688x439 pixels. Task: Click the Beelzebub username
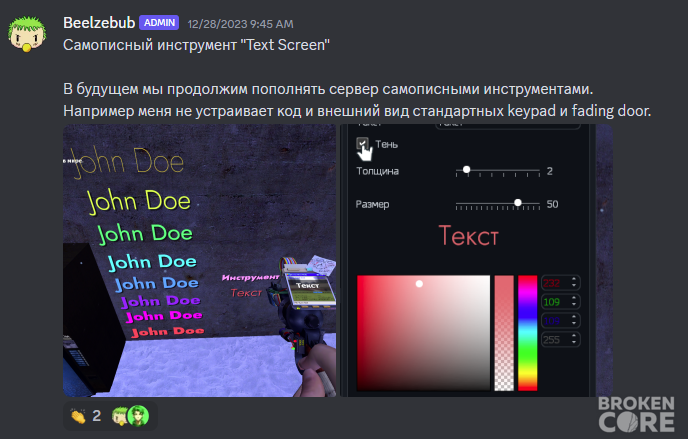[x=99, y=23]
